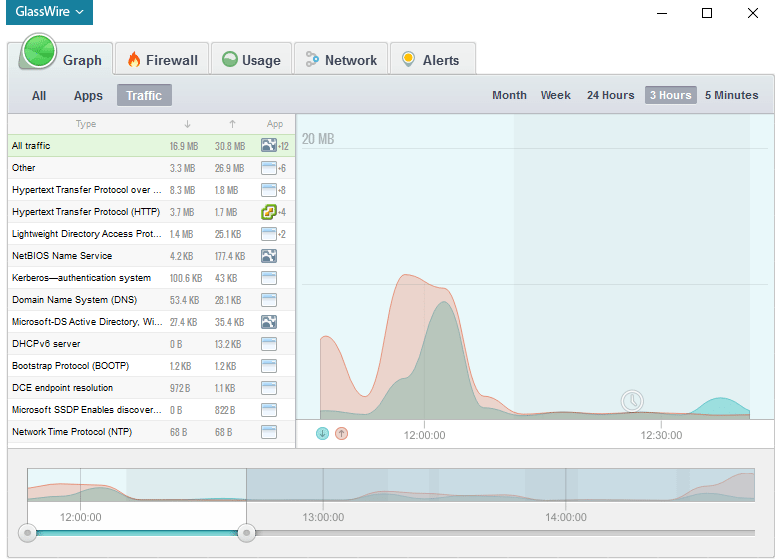Select Kerberos—authentication system row
The height and width of the screenshot is (559, 775).
tap(151, 278)
